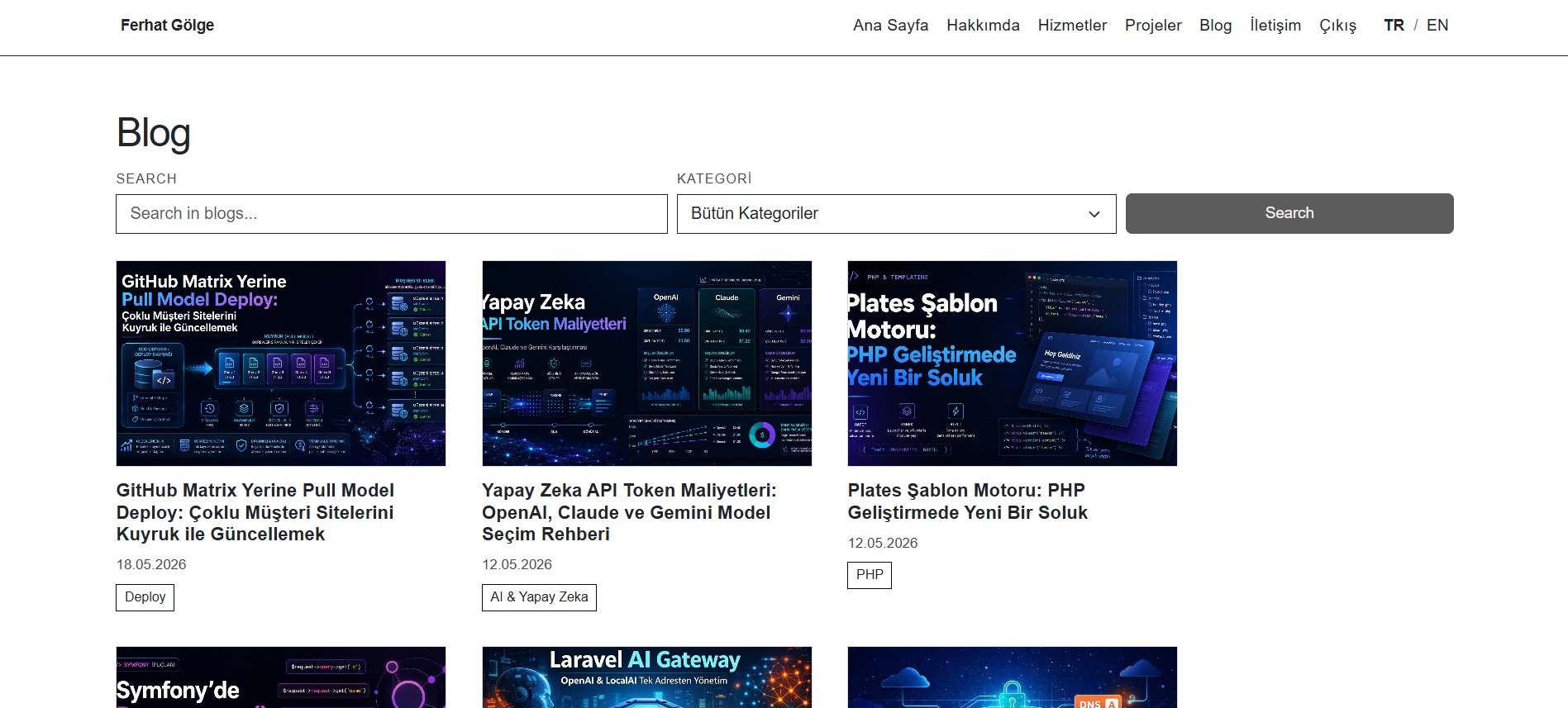Screen dimensions: 1568x708
Task: Click the Search button
Action: click(x=1289, y=213)
